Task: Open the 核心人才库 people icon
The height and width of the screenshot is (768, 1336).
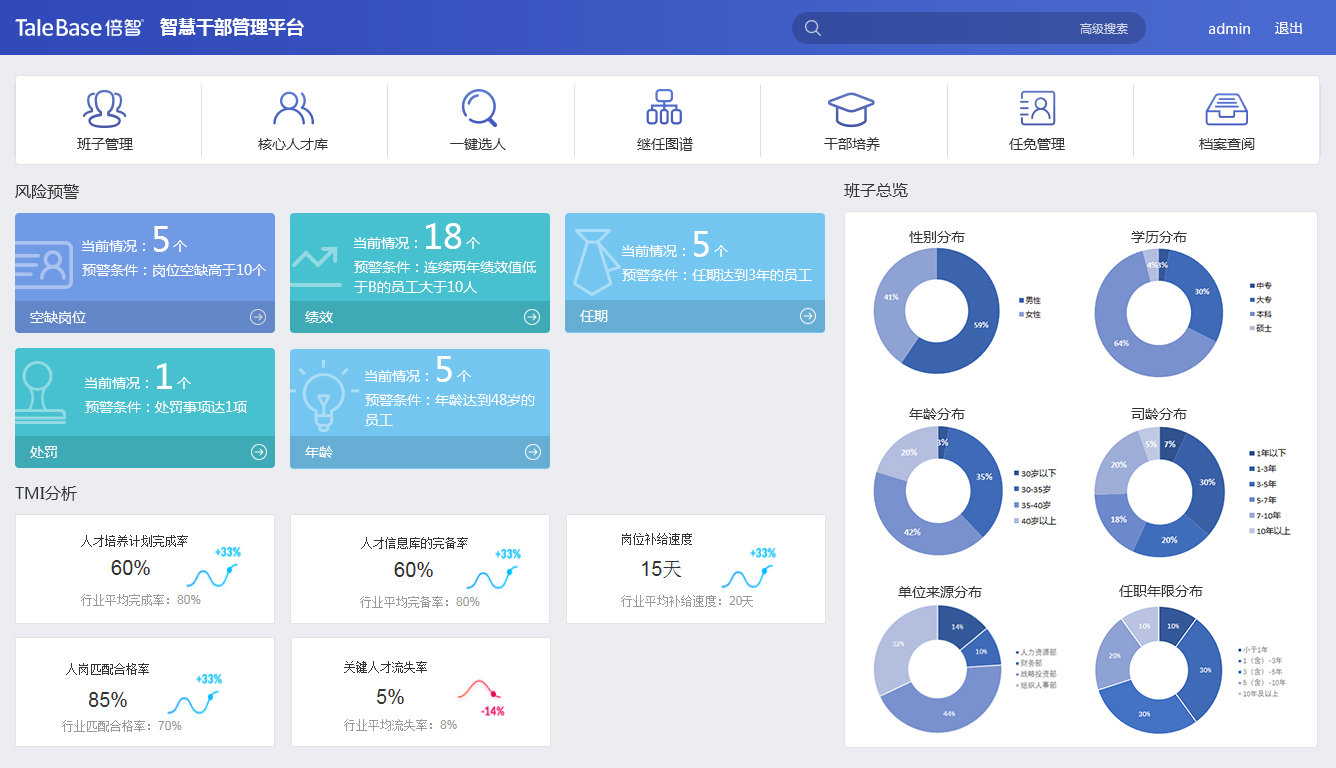Action: [293, 108]
